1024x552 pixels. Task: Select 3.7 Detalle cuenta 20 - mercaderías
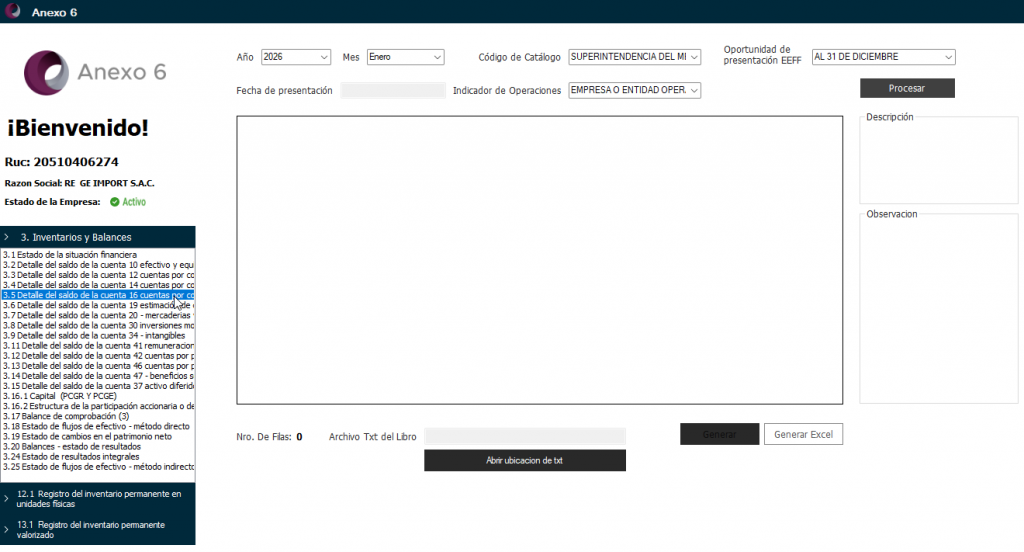(x=98, y=316)
